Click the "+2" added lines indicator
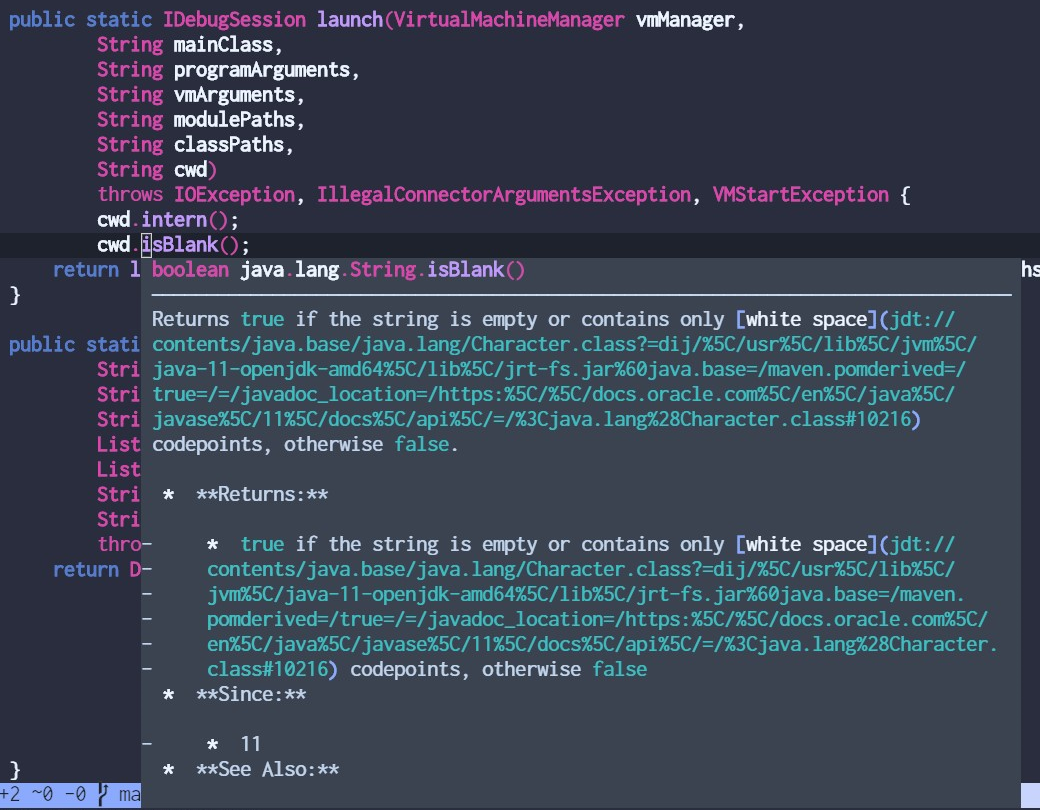The width and height of the screenshot is (1040, 810). [x=12, y=798]
